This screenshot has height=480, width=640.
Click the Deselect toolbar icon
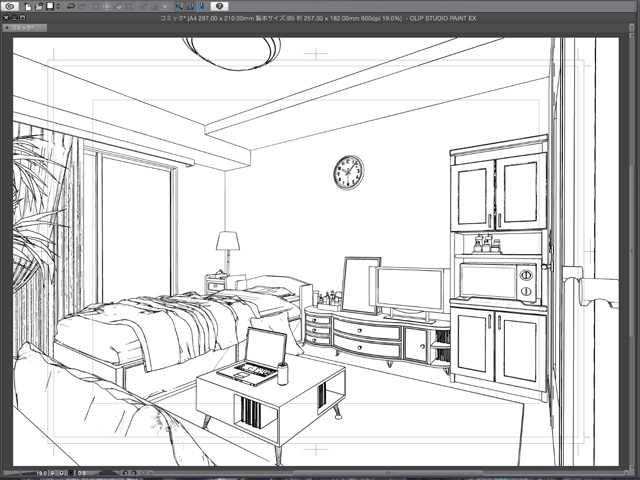point(142,6)
